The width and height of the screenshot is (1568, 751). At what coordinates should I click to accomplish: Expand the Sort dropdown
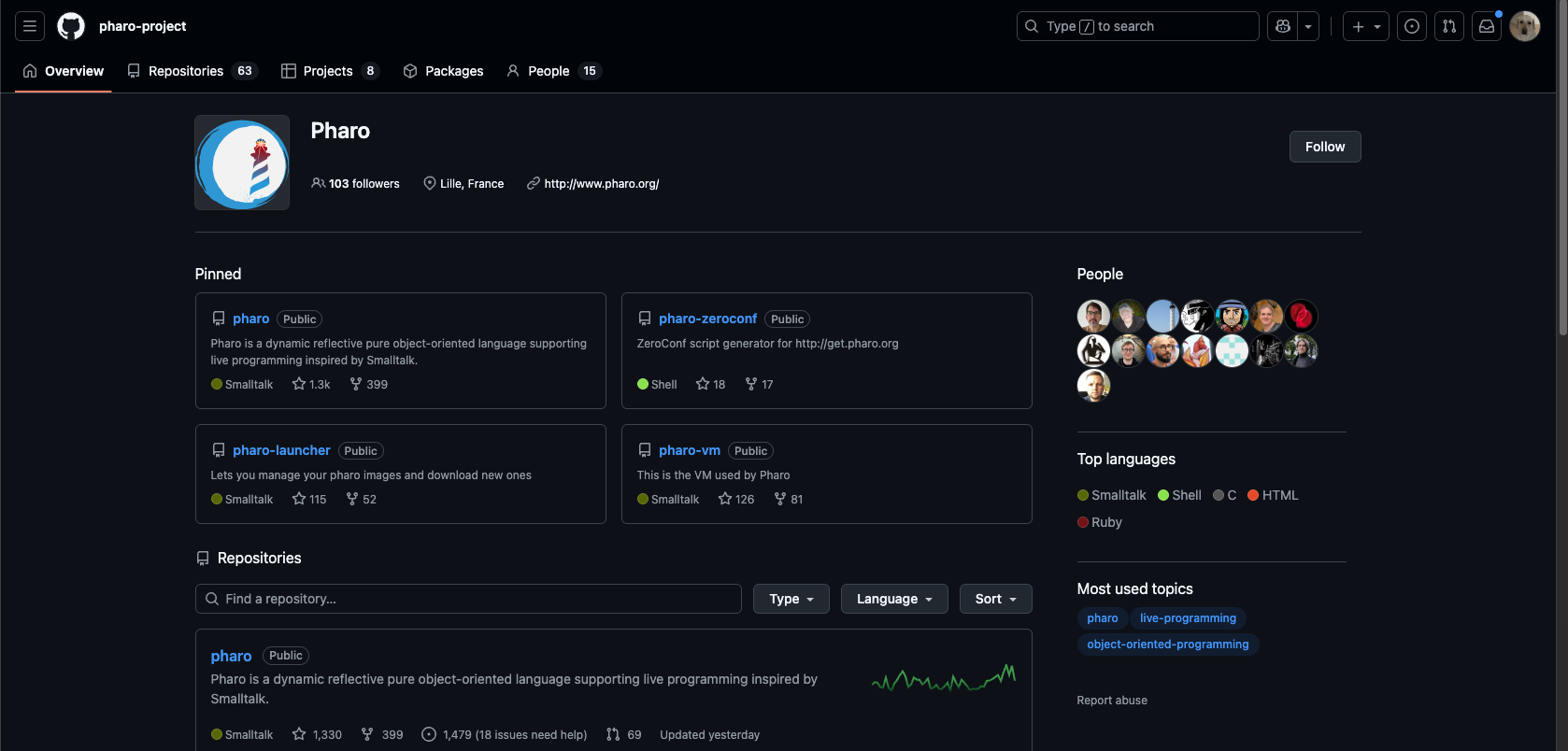pos(995,599)
